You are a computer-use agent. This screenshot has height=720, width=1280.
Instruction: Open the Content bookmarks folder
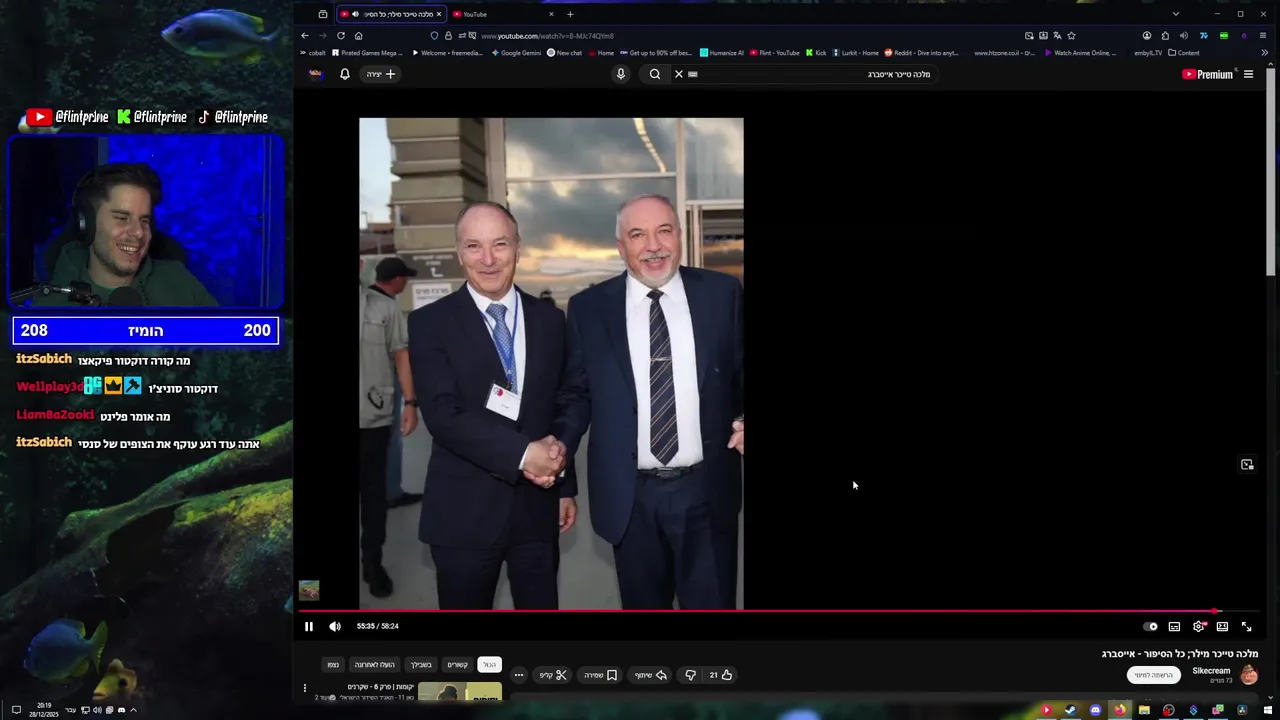click(1184, 53)
